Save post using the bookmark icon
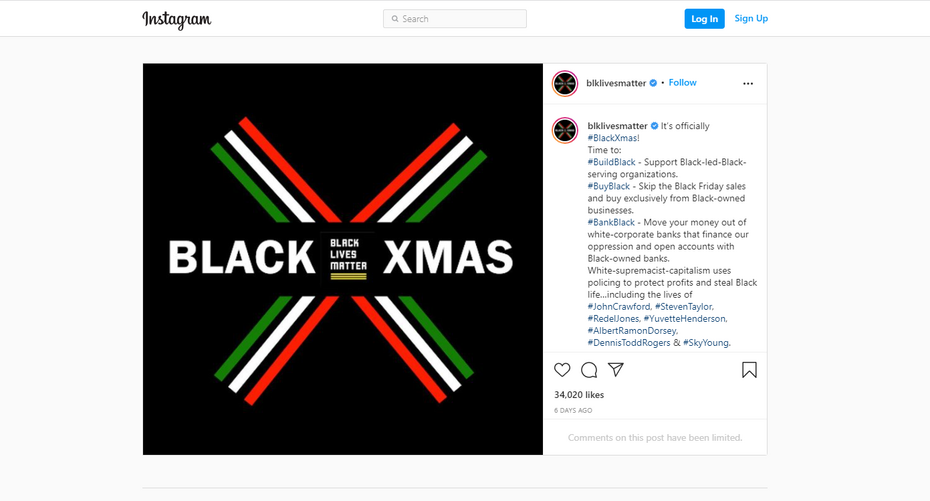Screen dimensions: 930x501 (x=749, y=370)
